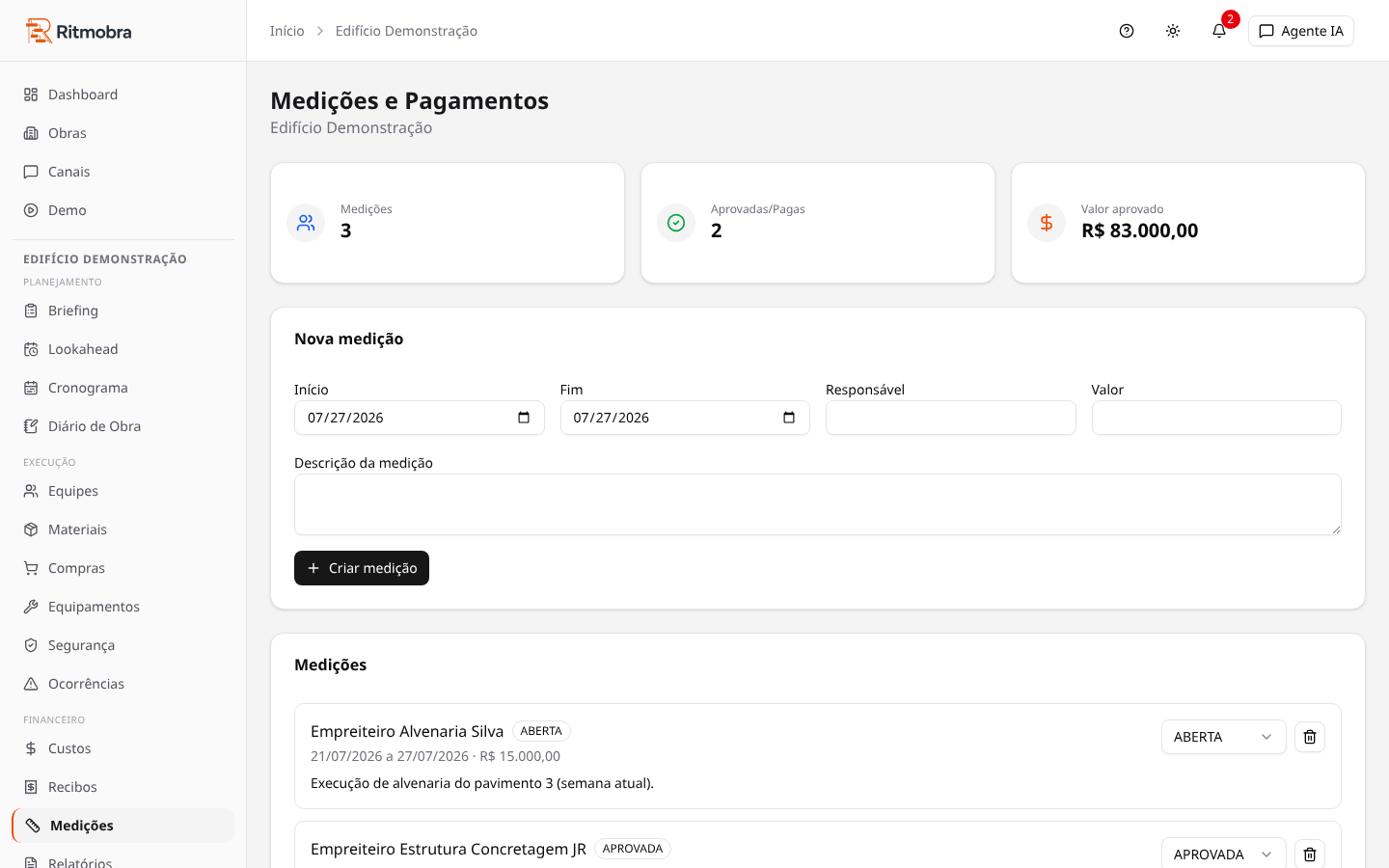This screenshot has height=868, width=1389.
Task: Click the Ritmobra logo icon
Action: (x=39, y=31)
